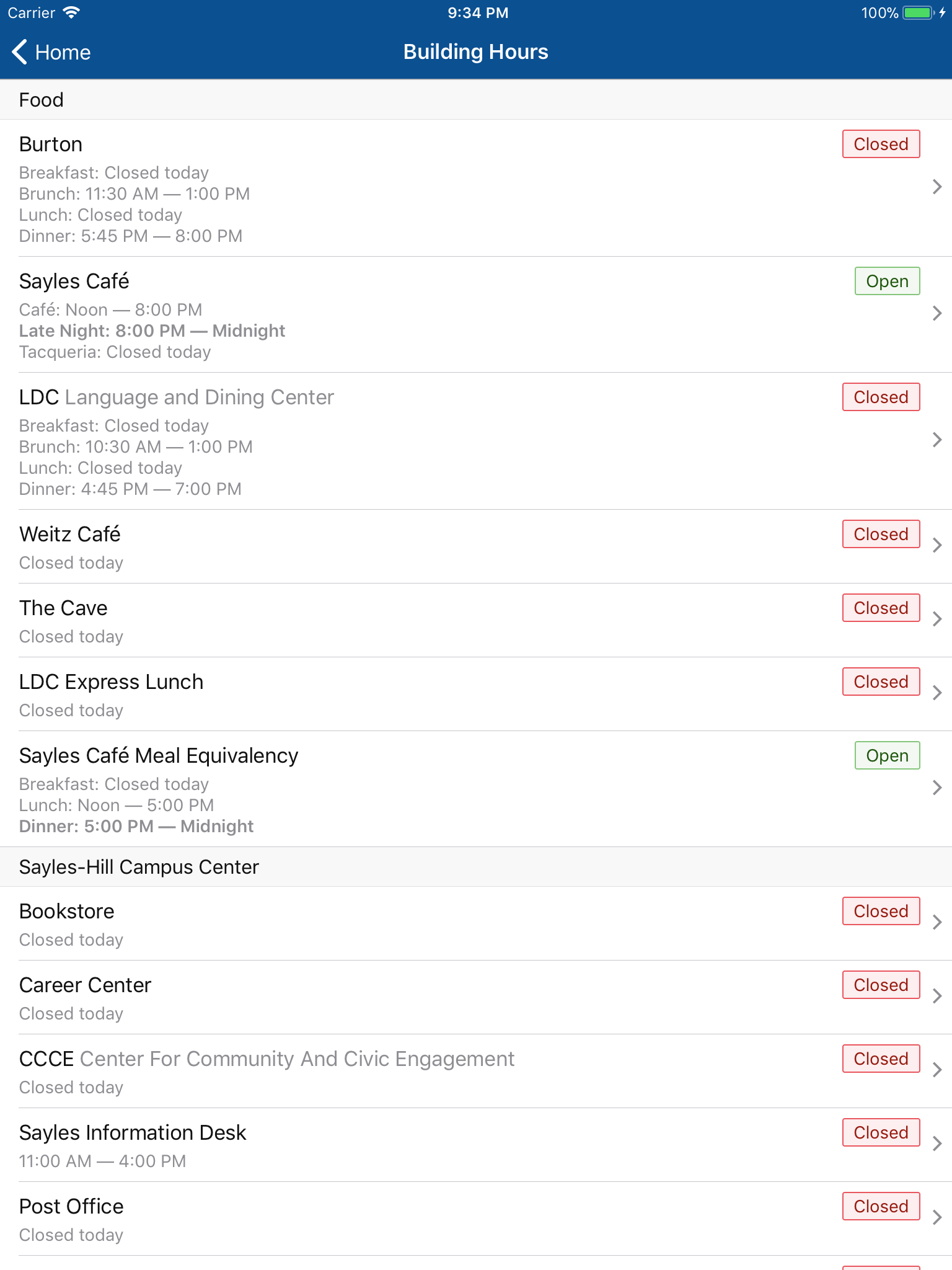Tap chevron next to LDC Express Lunch
Screen dimensions: 952x1270
937,693
